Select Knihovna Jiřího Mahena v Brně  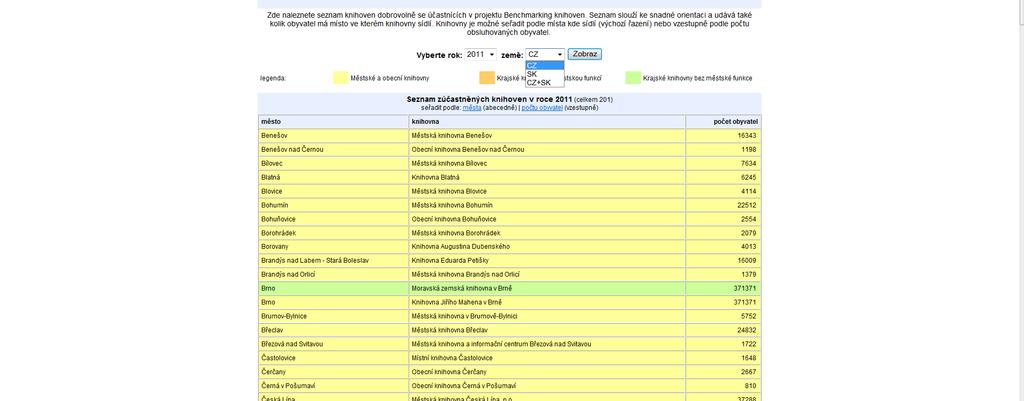click(547, 302)
